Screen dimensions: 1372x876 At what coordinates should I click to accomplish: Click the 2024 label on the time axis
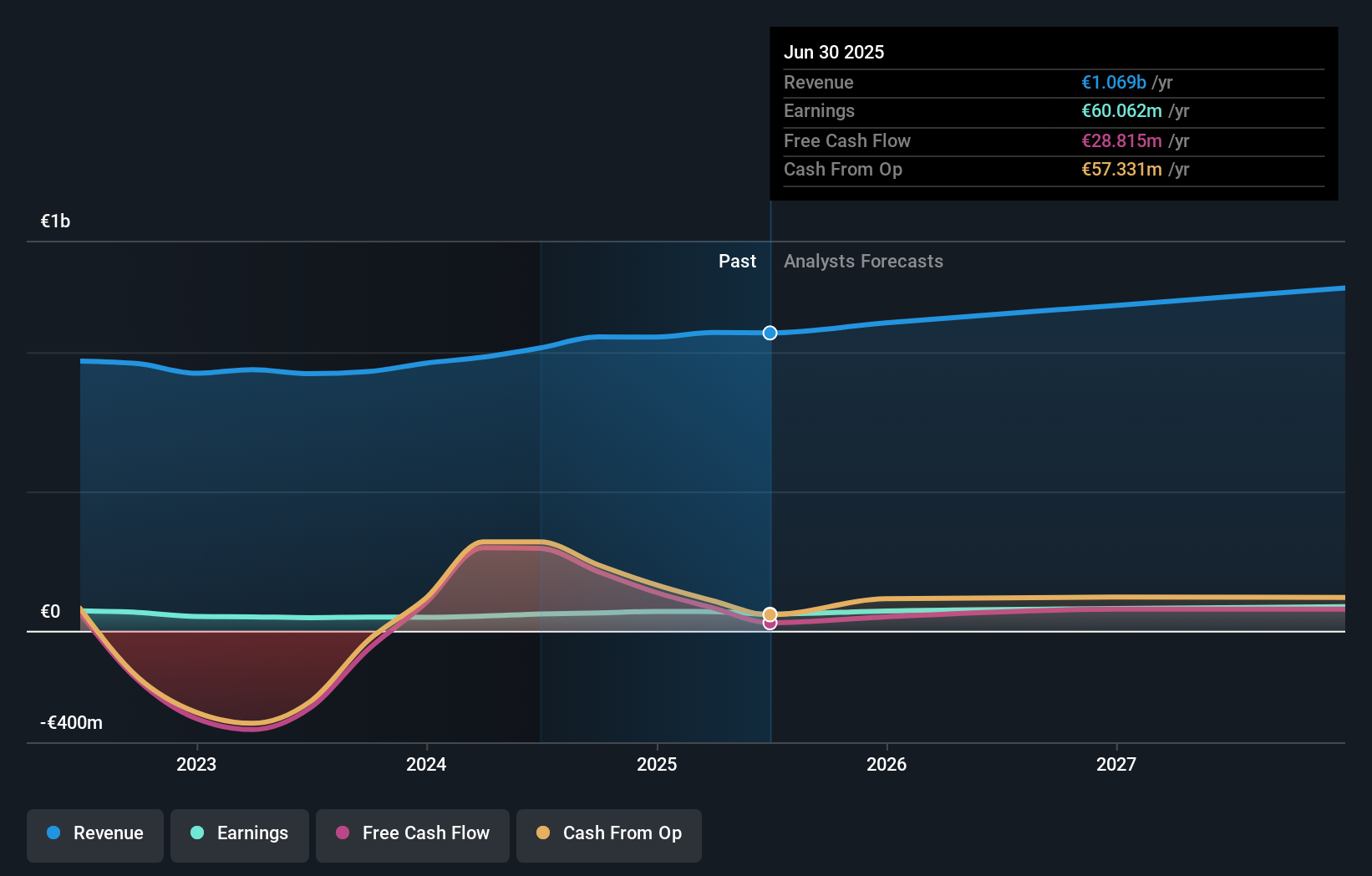click(426, 763)
